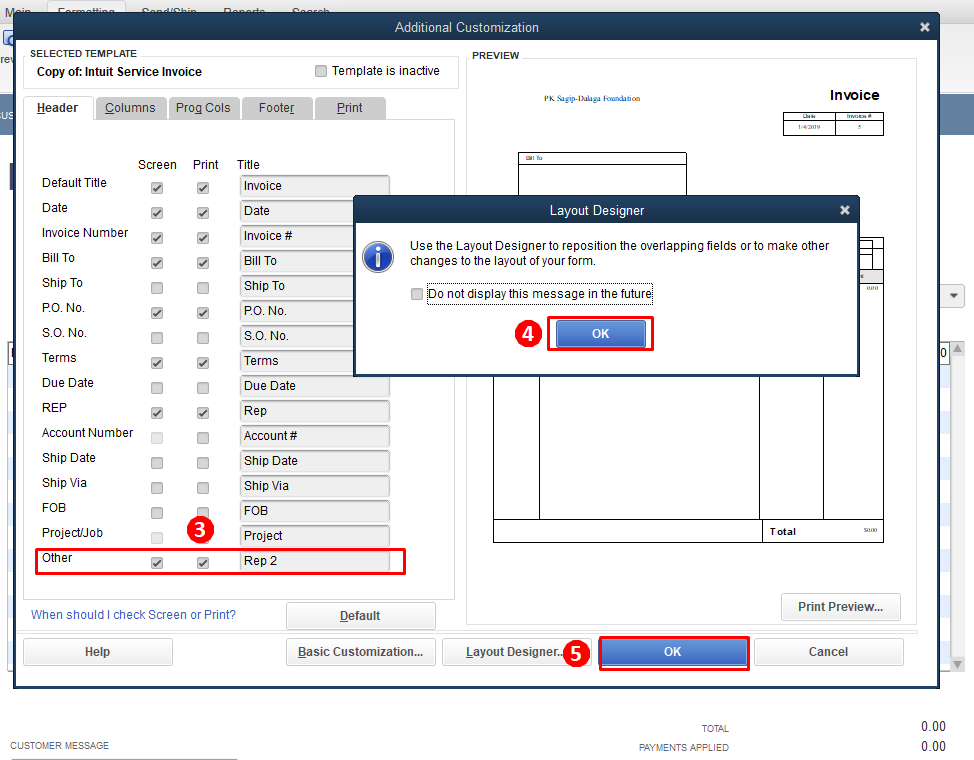Image resolution: width=974 pixels, height=760 pixels.
Task: Toggle Default Title Print checkbox
Action: coord(203,188)
